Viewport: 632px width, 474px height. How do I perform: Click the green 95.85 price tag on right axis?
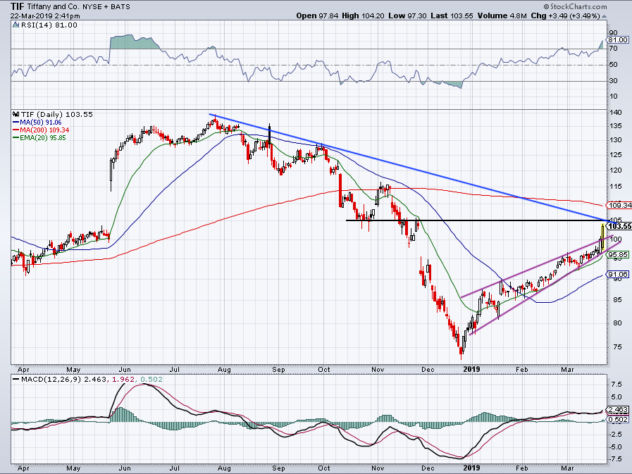(x=618, y=255)
